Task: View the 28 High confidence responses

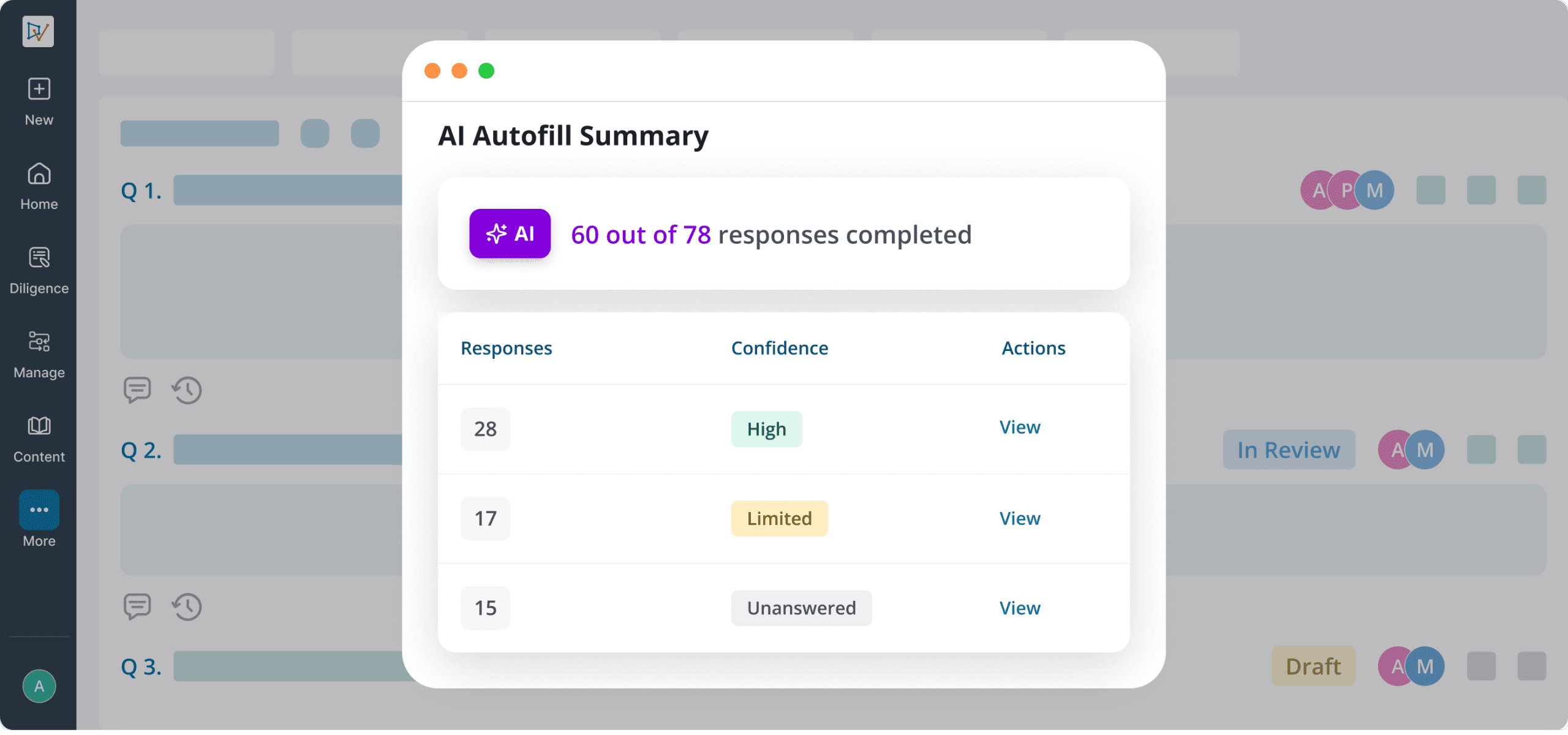Action: 1020,428
